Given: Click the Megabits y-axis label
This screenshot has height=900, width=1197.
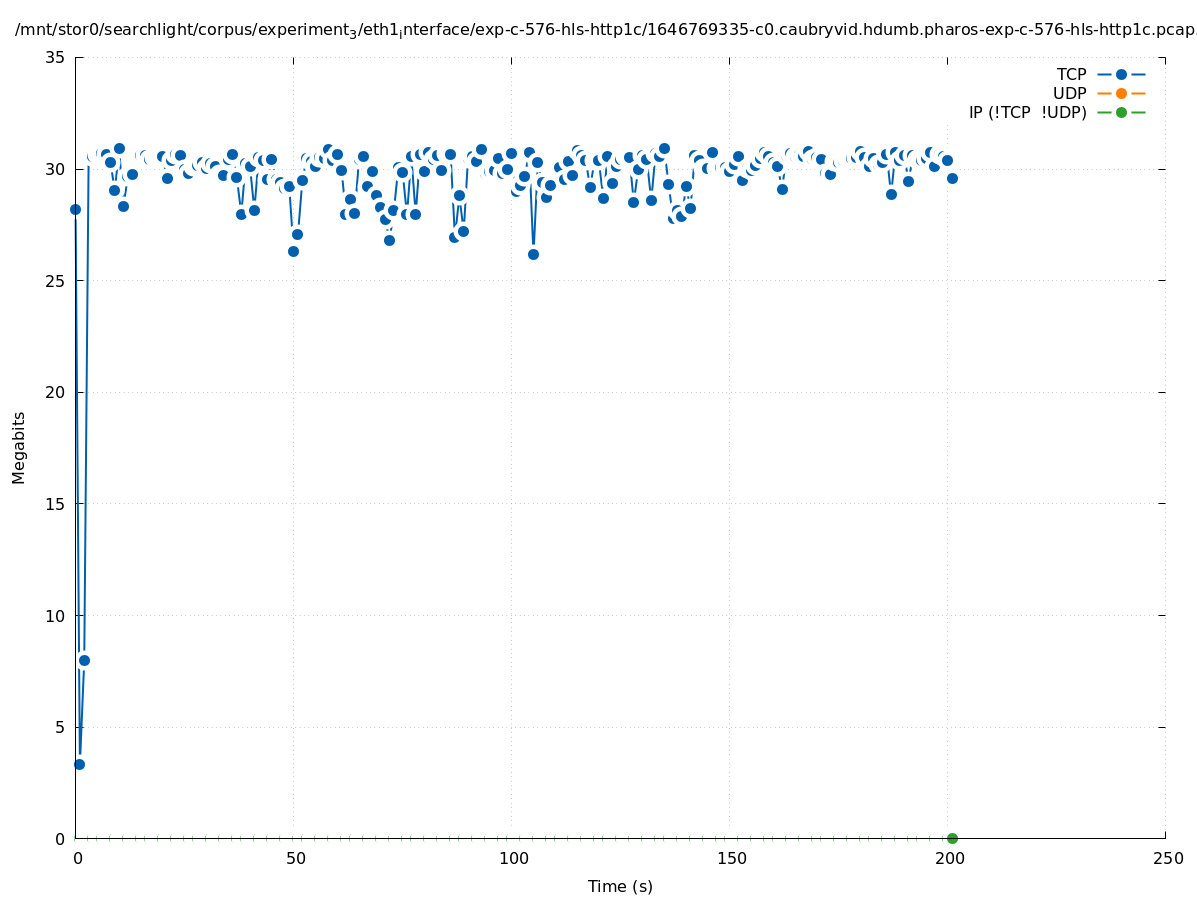Looking at the screenshot, I should pos(19,447).
